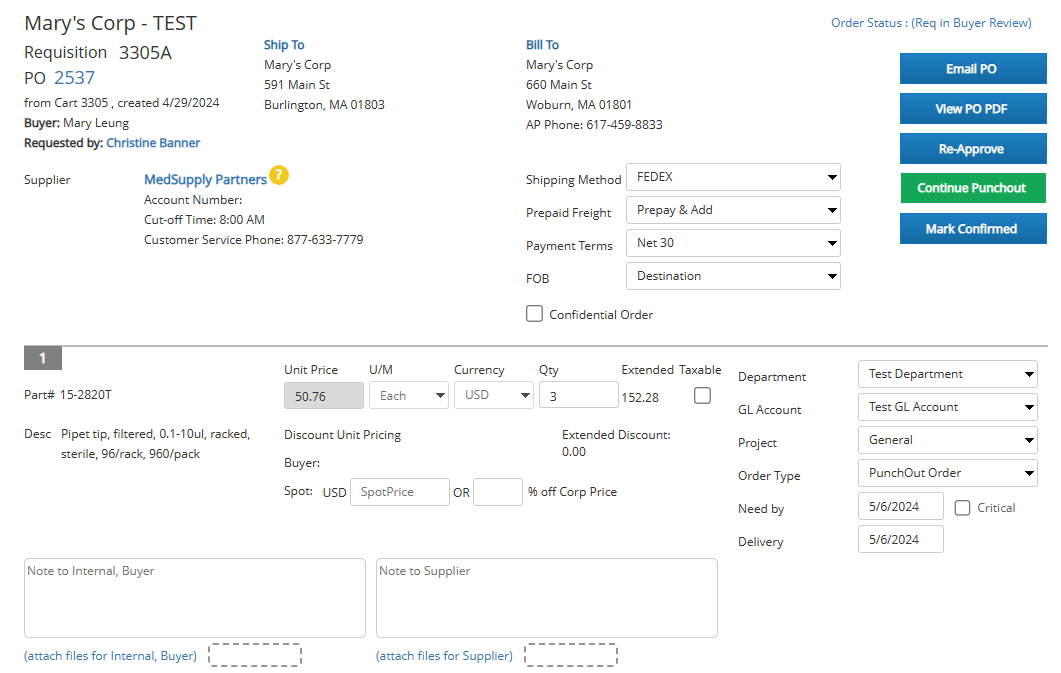The image size is (1061, 673).
Task: Open the supplier info help icon
Action: point(278,175)
